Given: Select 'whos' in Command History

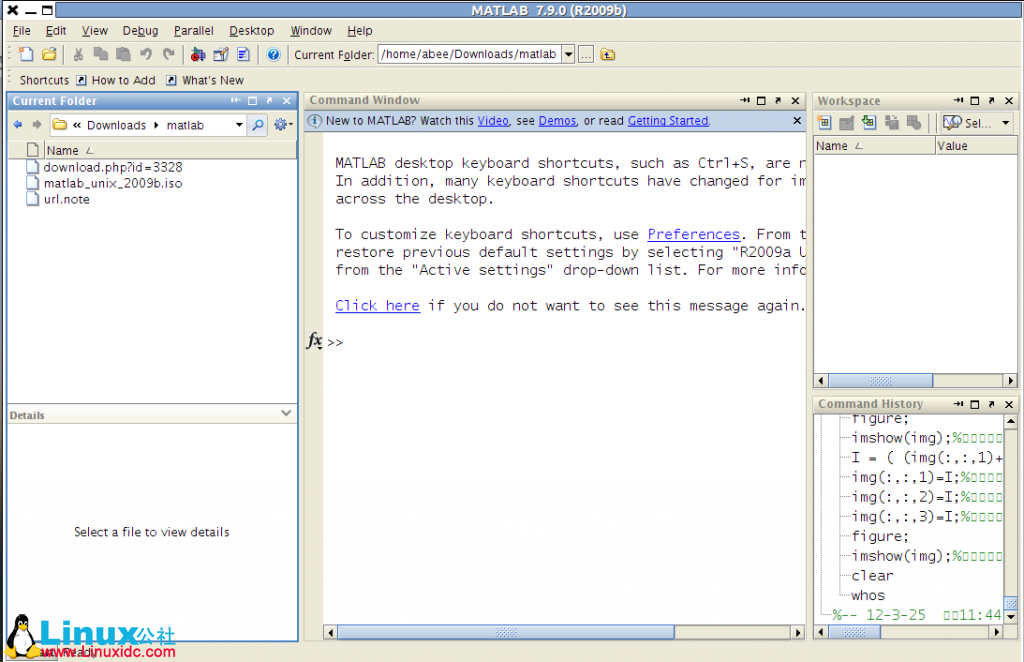Looking at the screenshot, I should click(868, 595).
